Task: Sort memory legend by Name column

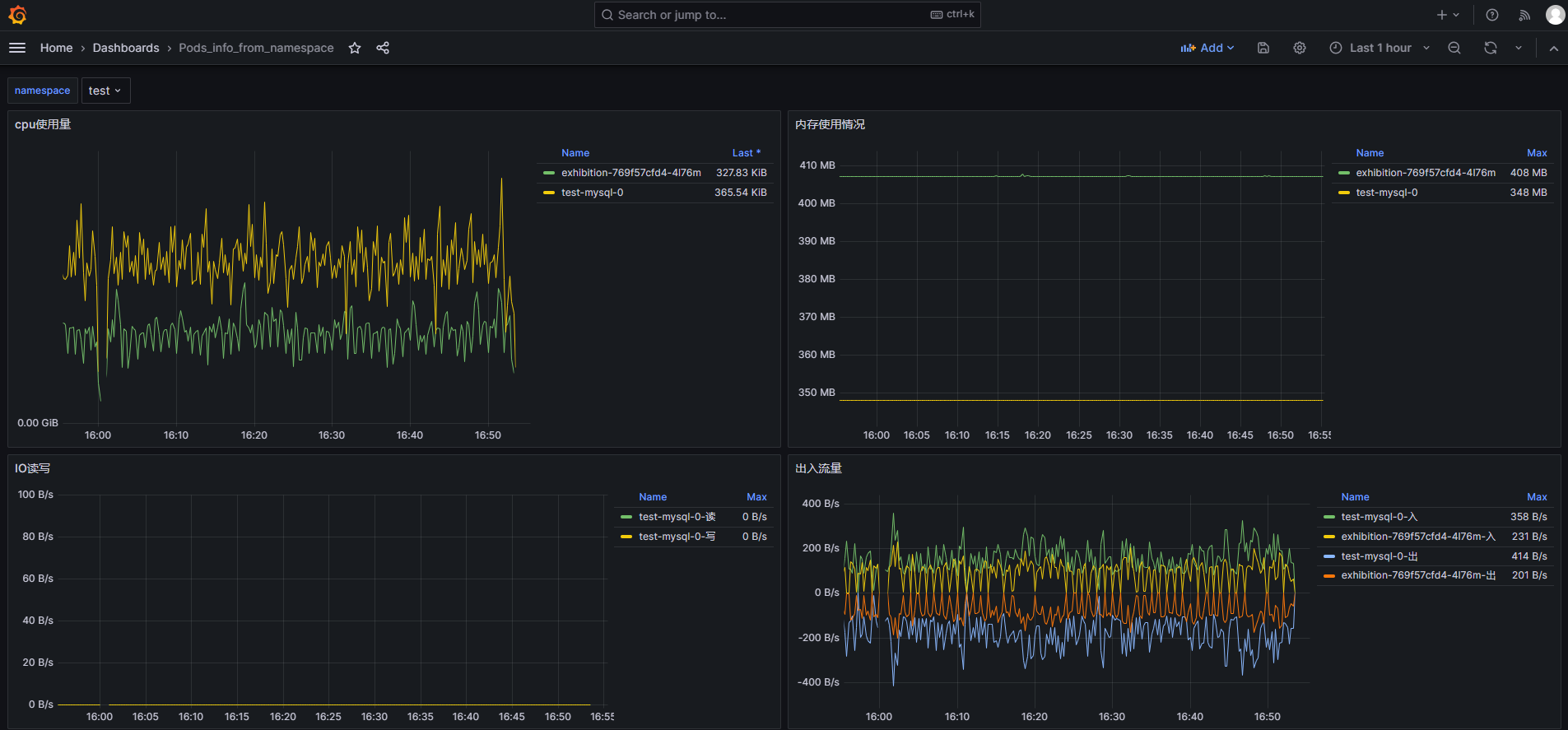Action: (1370, 153)
